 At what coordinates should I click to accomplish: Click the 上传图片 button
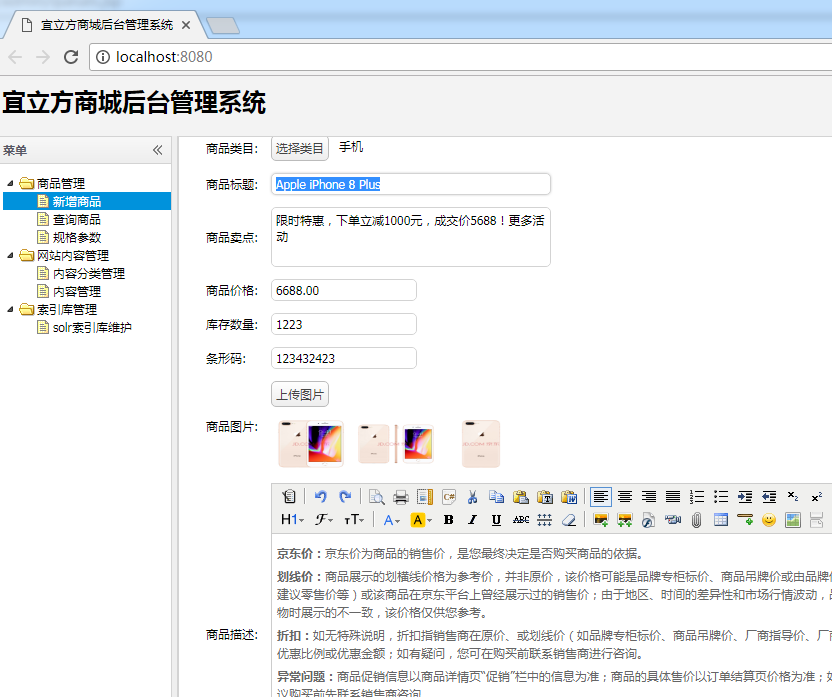point(300,395)
